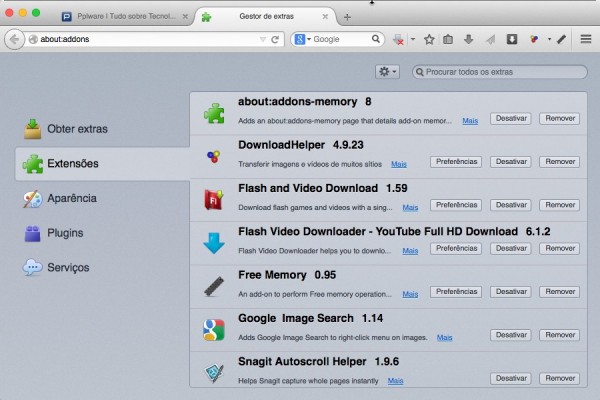Remove Snagit Autoscroll Helper
Image resolution: width=600 pixels, height=400 pixels.
click(560, 378)
